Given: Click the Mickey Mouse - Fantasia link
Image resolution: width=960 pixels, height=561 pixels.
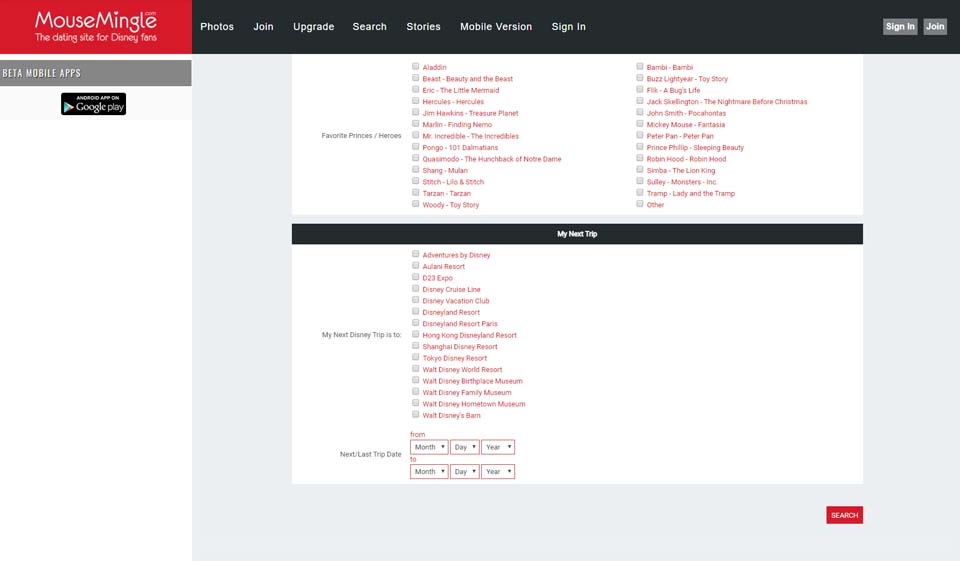Looking at the screenshot, I should point(685,125).
